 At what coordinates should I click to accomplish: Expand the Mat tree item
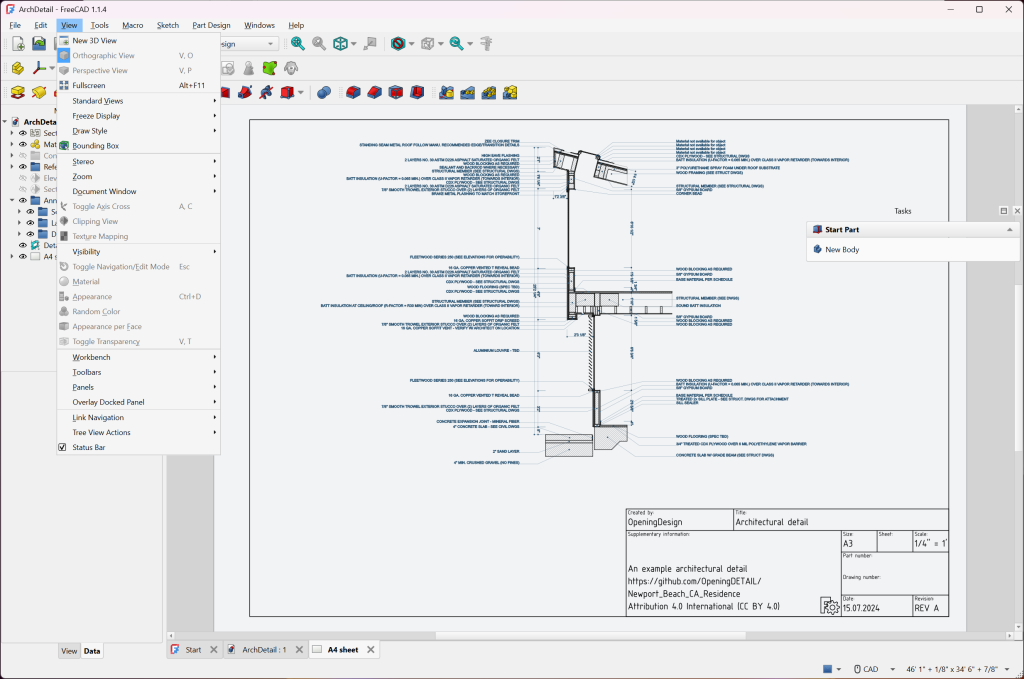point(12,144)
